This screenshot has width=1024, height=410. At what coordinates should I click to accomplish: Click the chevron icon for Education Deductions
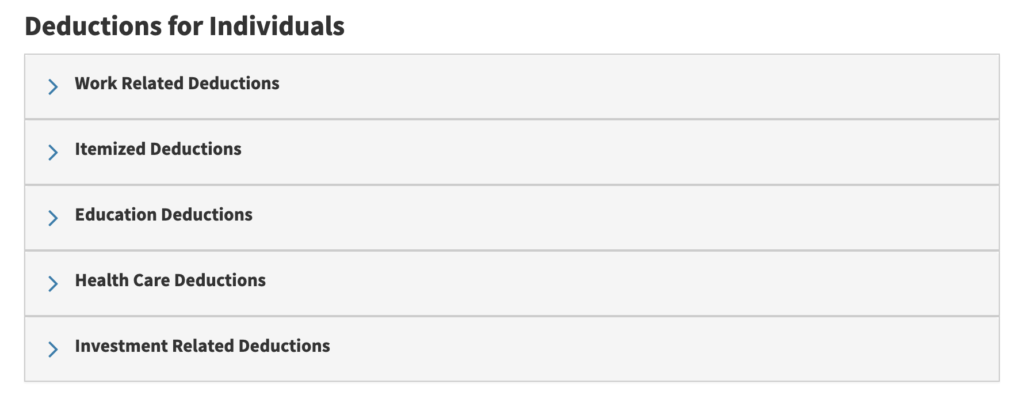pos(53,218)
